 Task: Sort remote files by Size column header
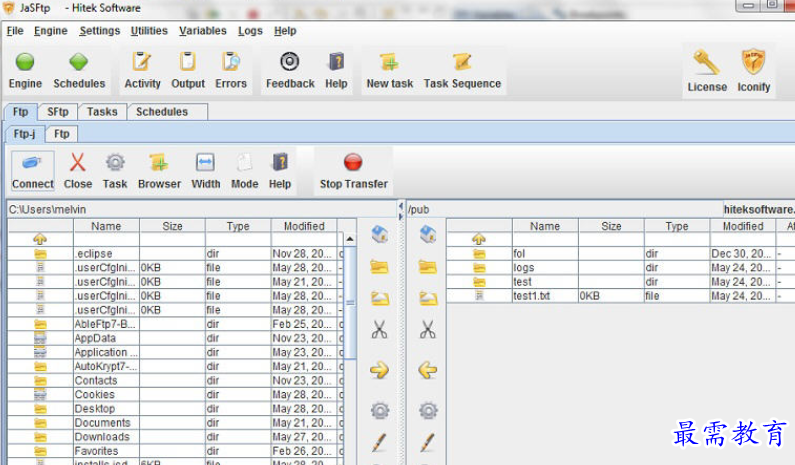611,226
